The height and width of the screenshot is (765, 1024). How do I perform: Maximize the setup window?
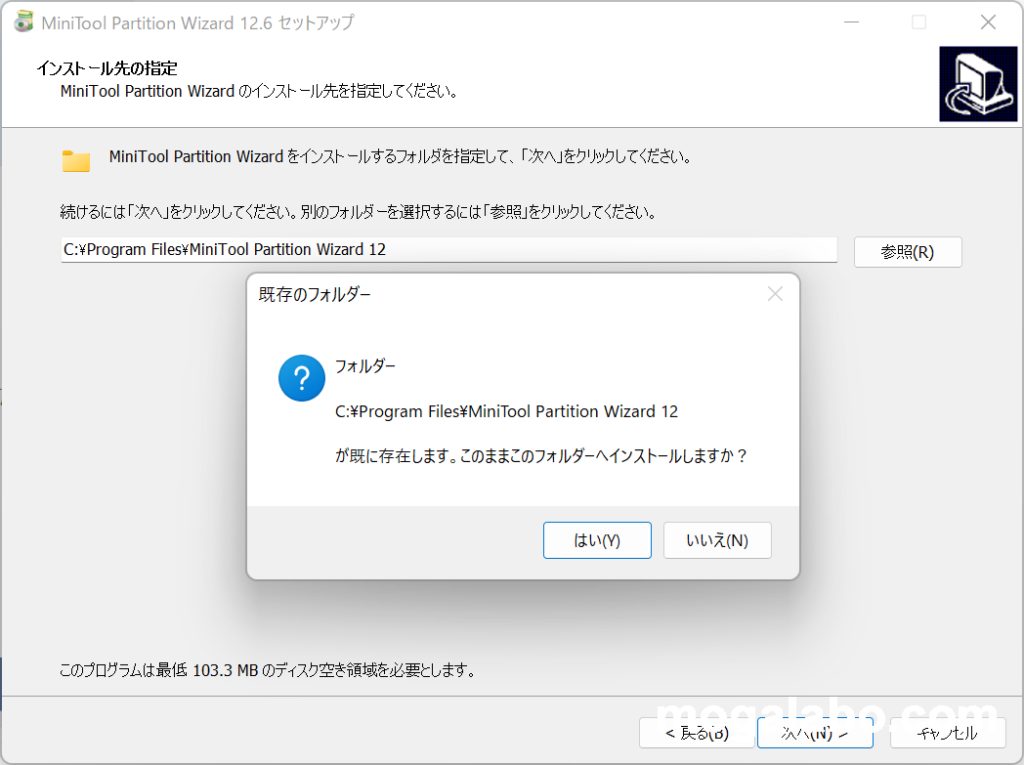coord(919,22)
